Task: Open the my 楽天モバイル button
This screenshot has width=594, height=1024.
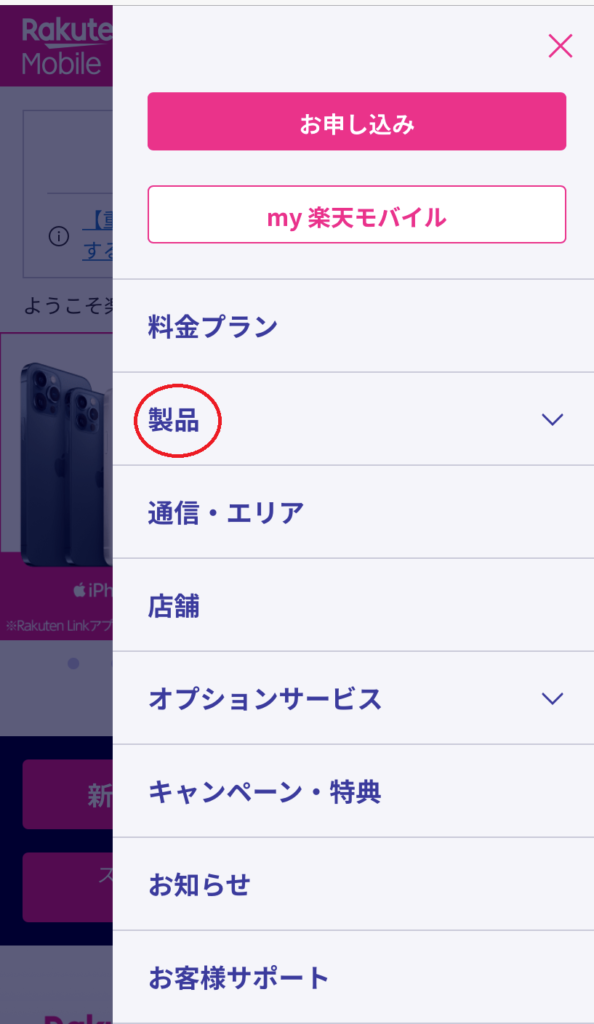Action: tap(356, 215)
